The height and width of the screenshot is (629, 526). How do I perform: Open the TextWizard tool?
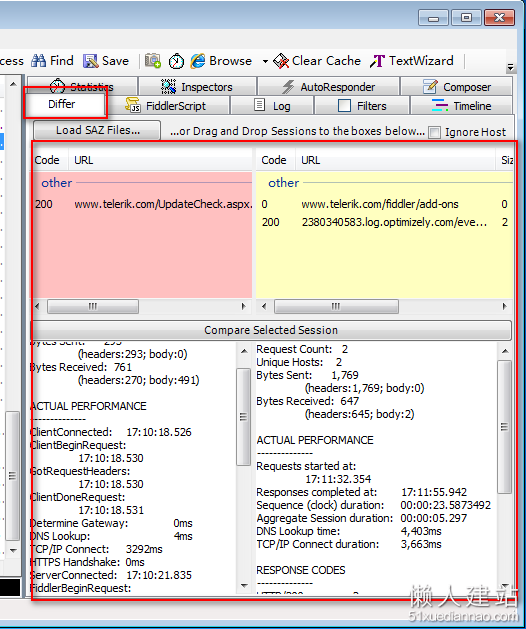pyautogui.click(x=412, y=61)
